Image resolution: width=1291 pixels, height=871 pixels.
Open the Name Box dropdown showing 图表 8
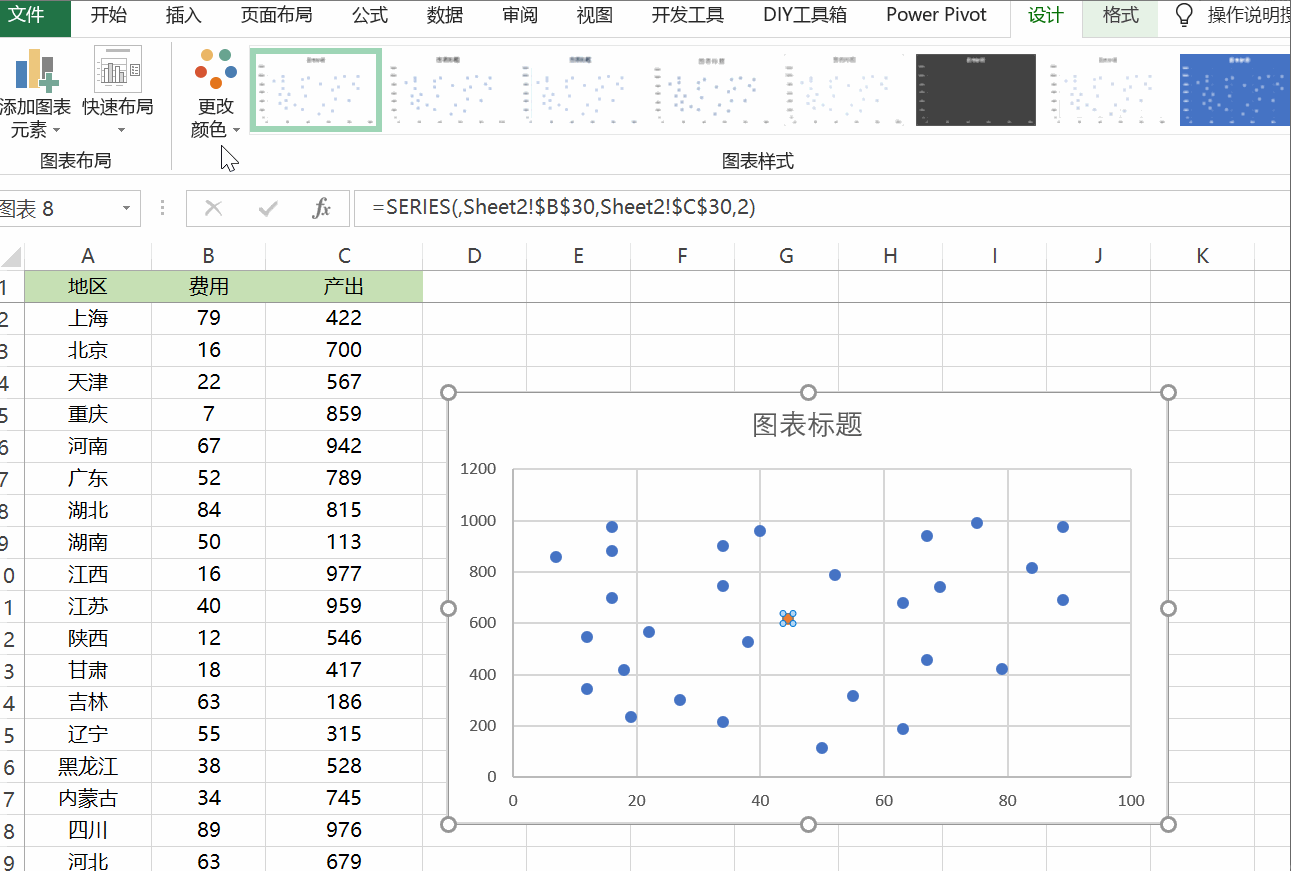click(x=124, y=208)
